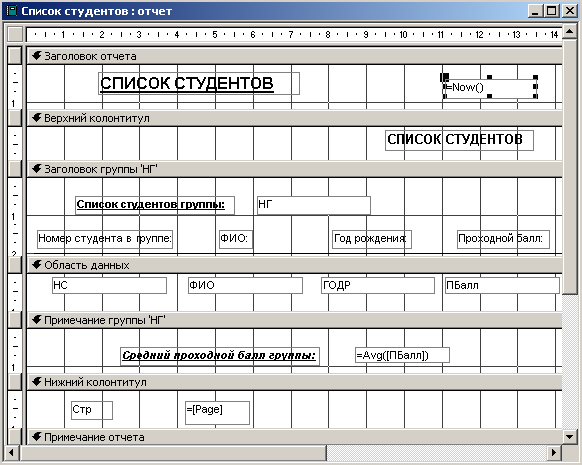Click the section selector left of 'Верхний колонтитул'
Viewport: 582px width, 465px height.
[x=15, y=118]
